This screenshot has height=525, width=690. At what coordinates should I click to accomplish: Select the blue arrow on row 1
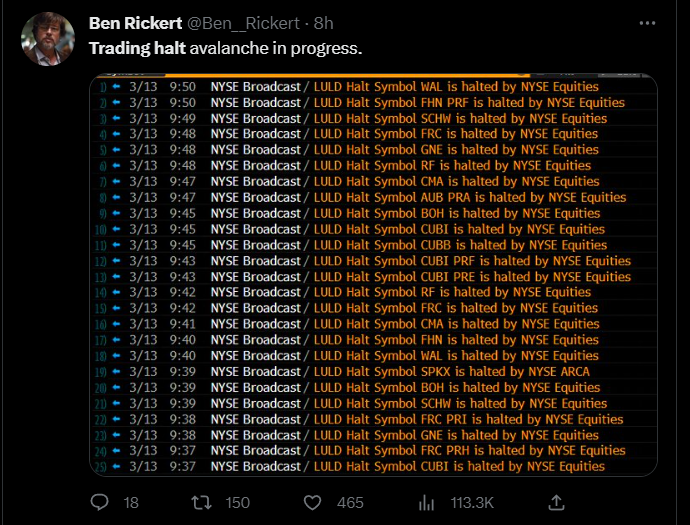click(x=116, y=87)
